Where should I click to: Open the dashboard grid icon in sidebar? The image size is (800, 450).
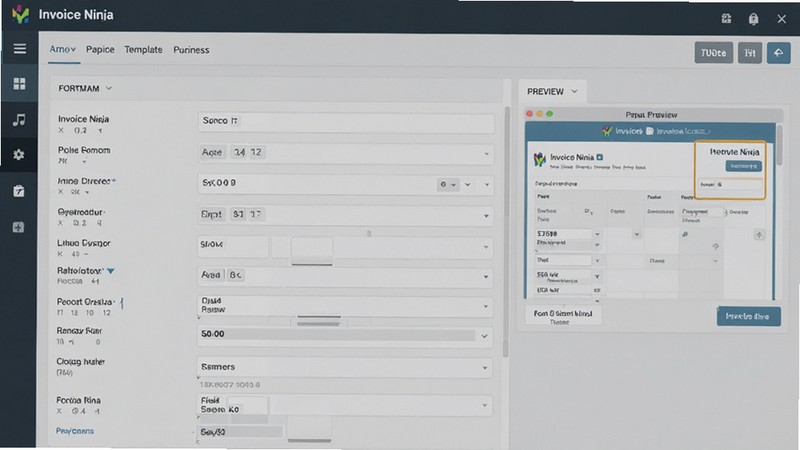19,84
